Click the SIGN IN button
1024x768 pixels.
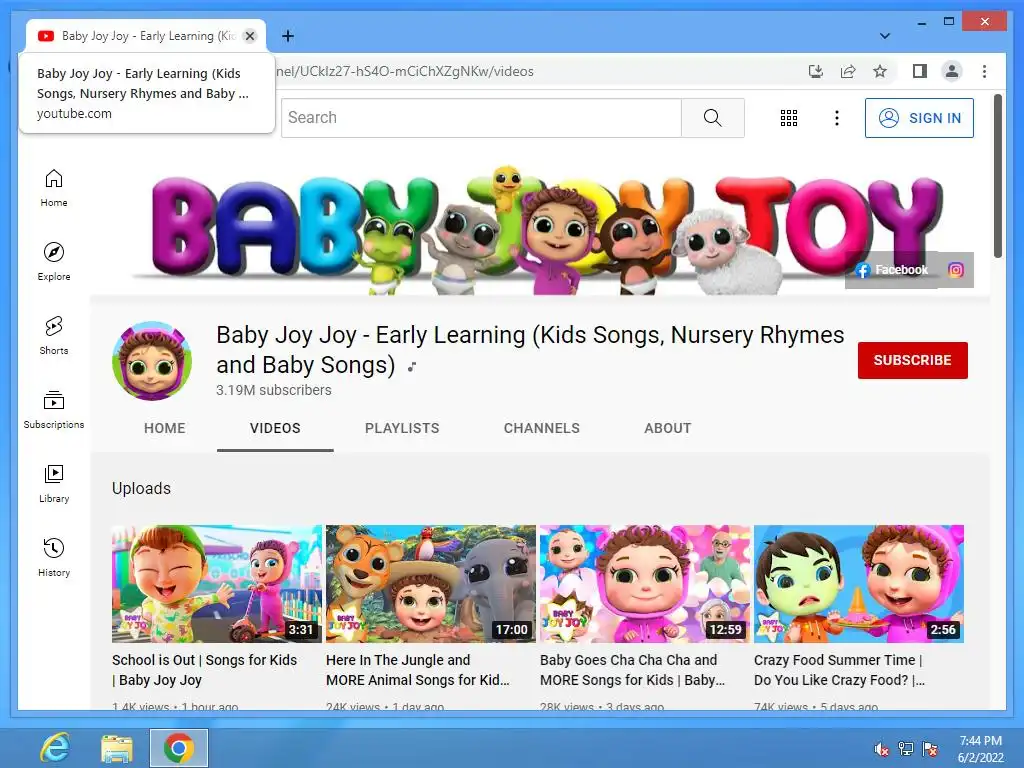pyautogui.click(x=919, y=118)
